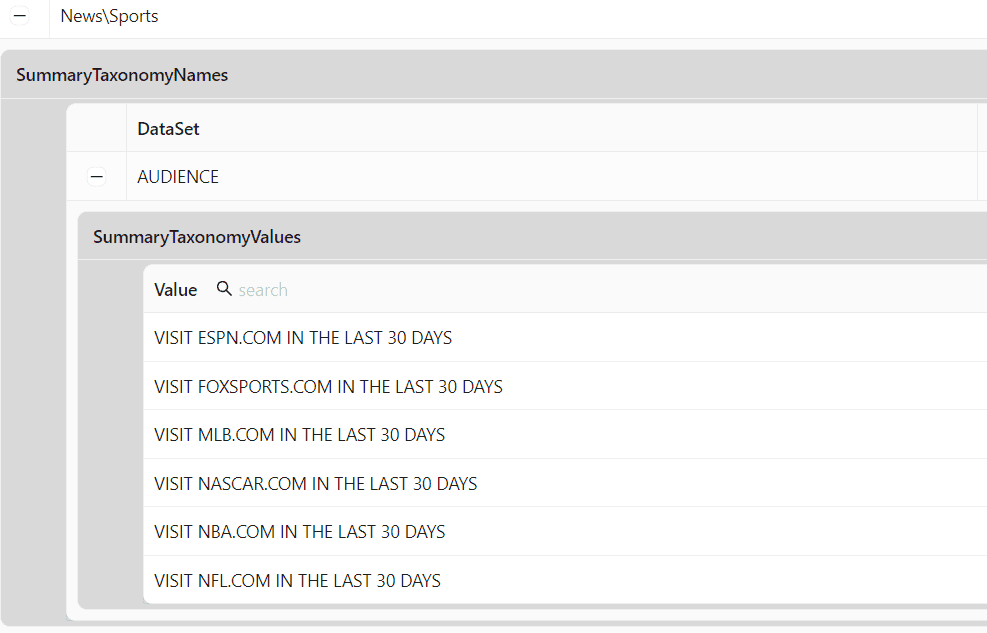Collapse the AUDIENCE dataset row
This screenshot has width=987, height=633.
[x=96, y=177]
